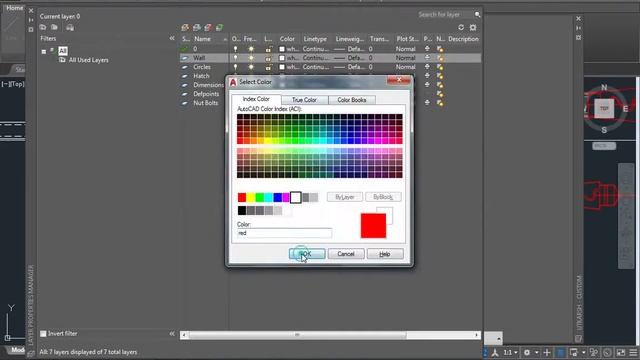This screenshot has width=640, height=360.
Task: Click Plot icon for layer 0
Action: coord(427,49)
